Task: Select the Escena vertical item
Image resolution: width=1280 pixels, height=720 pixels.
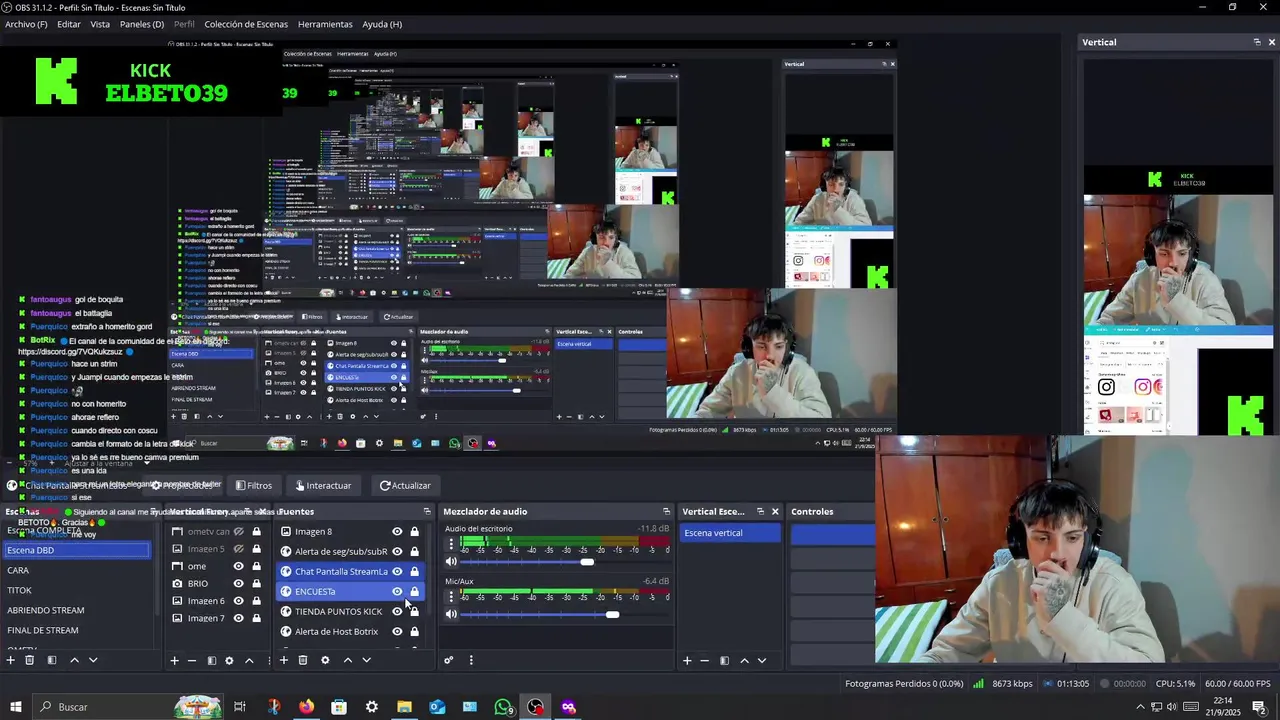Action: tap(730, 533)
